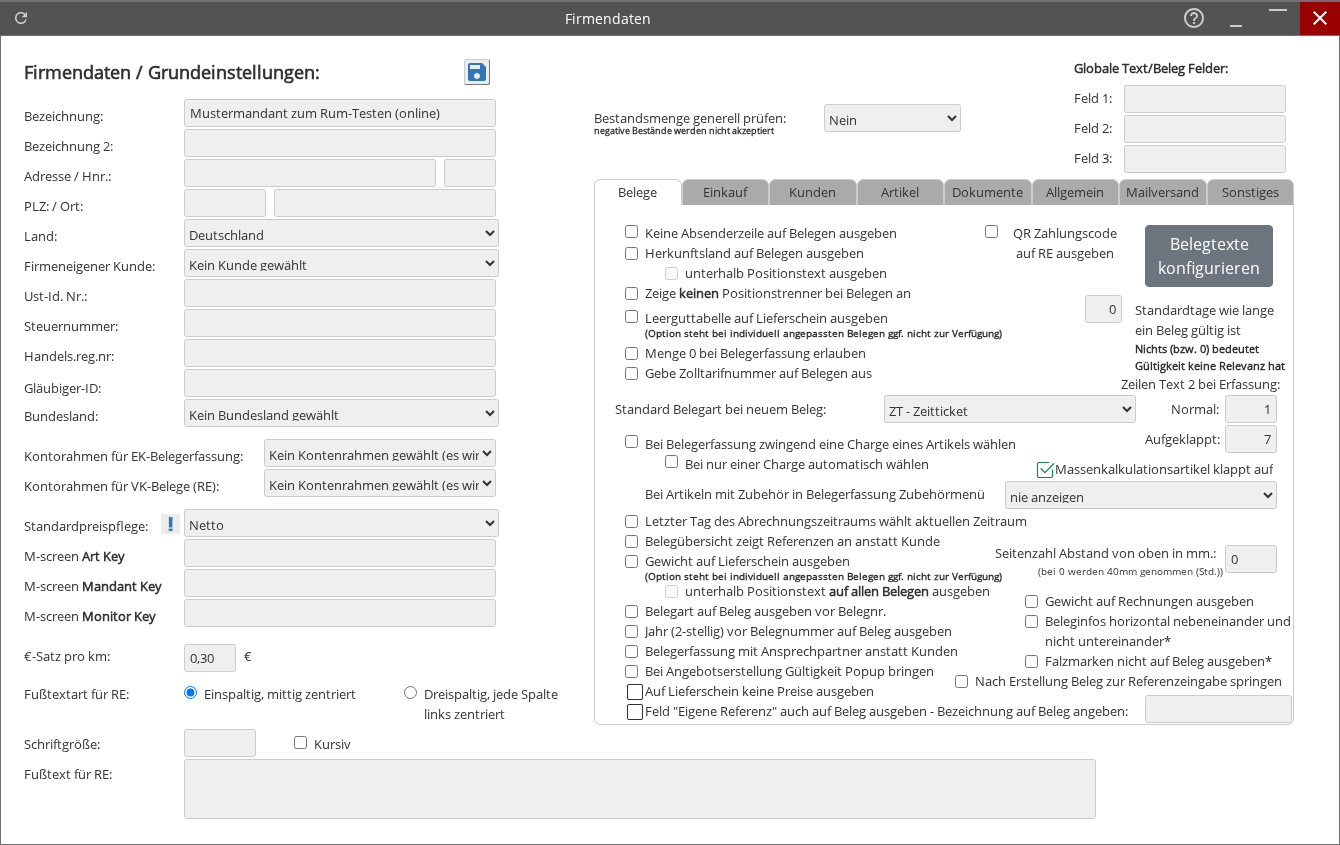Uncheck Massenkalkulationsartikel klappt auf
Screen dimensions: 1340x845
[x=1046, y=469]
